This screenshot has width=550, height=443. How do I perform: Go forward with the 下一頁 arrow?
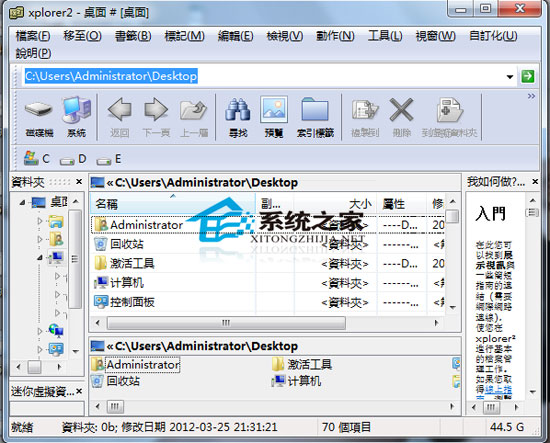(x=156, y=117)
